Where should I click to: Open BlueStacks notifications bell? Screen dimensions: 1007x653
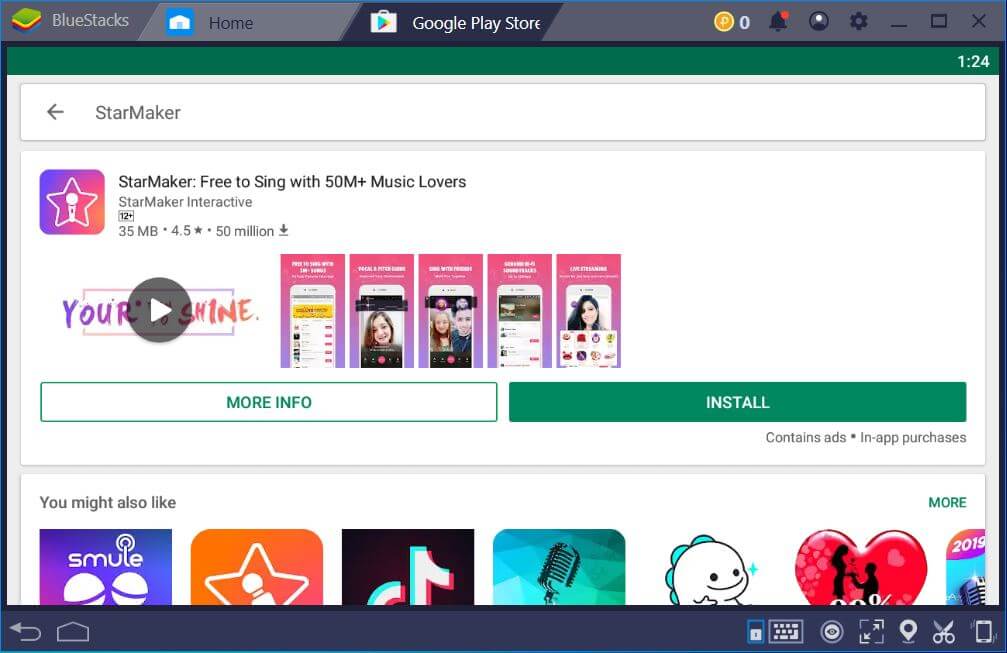[x=778, y=22]
